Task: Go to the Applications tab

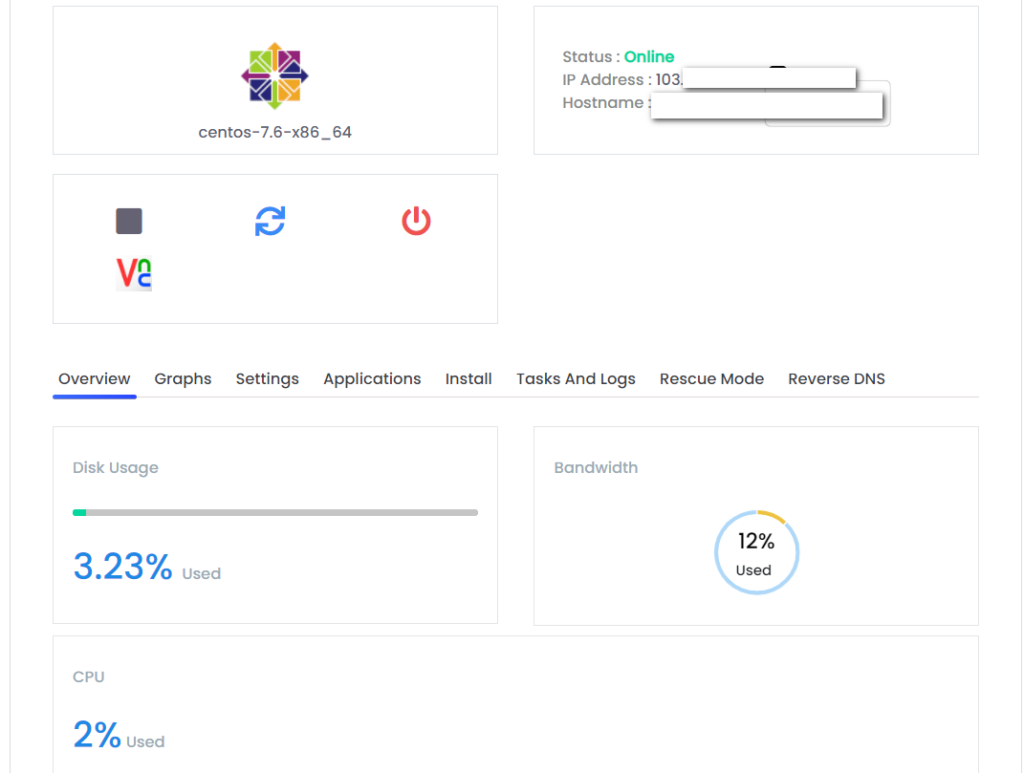Action: click(372, 379)
